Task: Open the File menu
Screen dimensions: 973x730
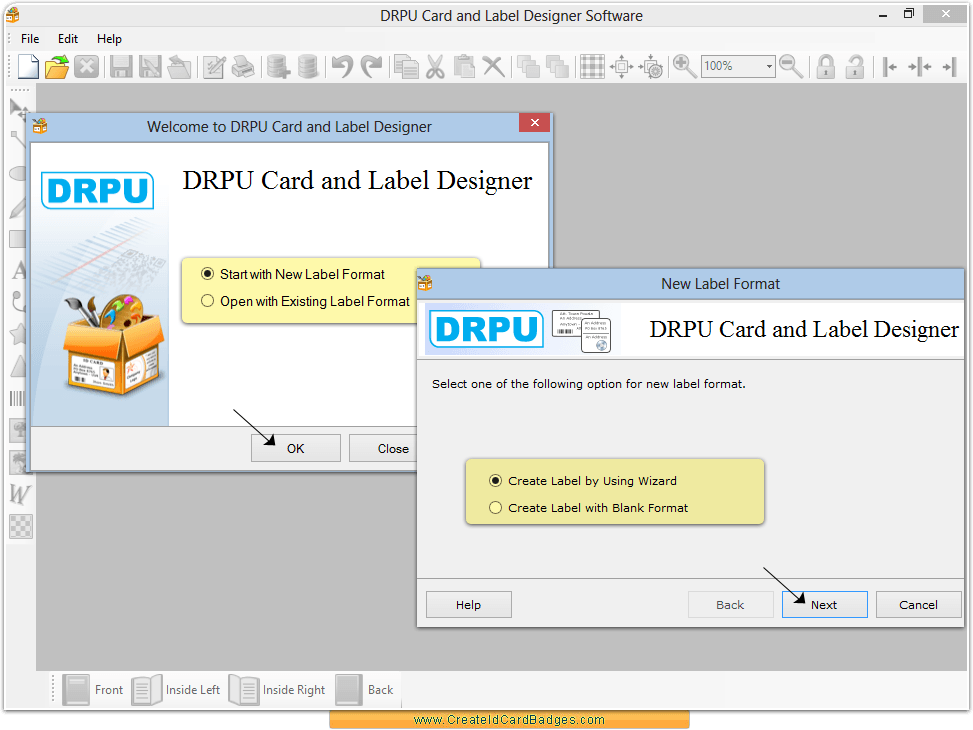Action: pos(30,39)
